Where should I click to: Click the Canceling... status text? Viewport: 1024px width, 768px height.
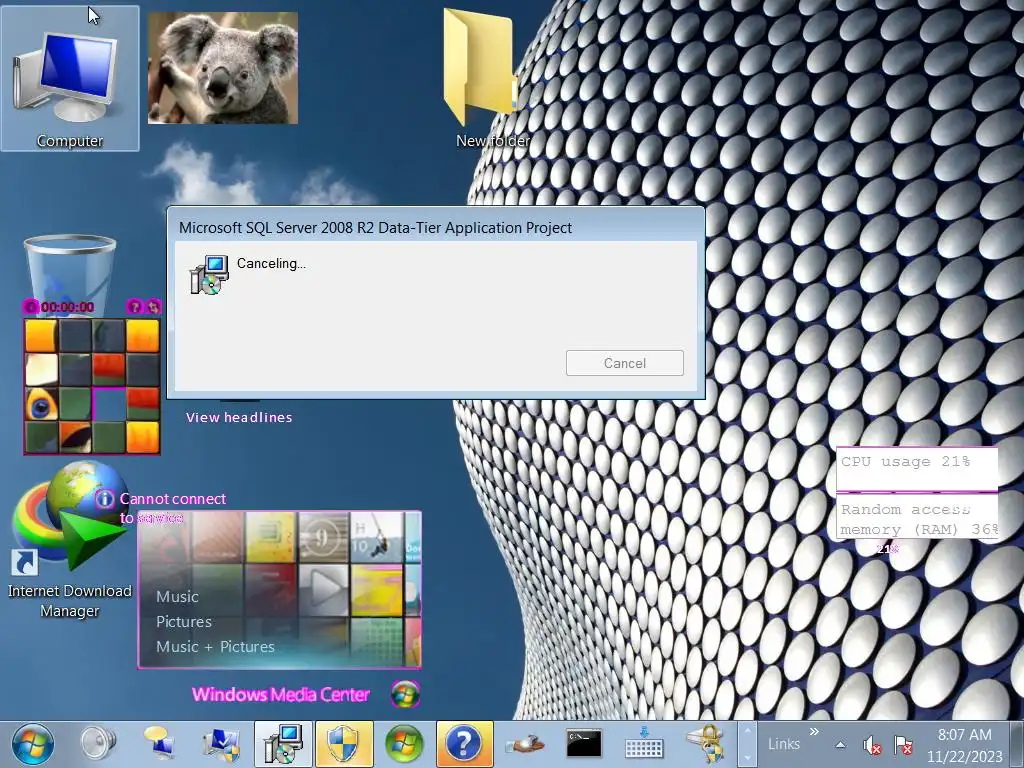[x=271, y=263]
